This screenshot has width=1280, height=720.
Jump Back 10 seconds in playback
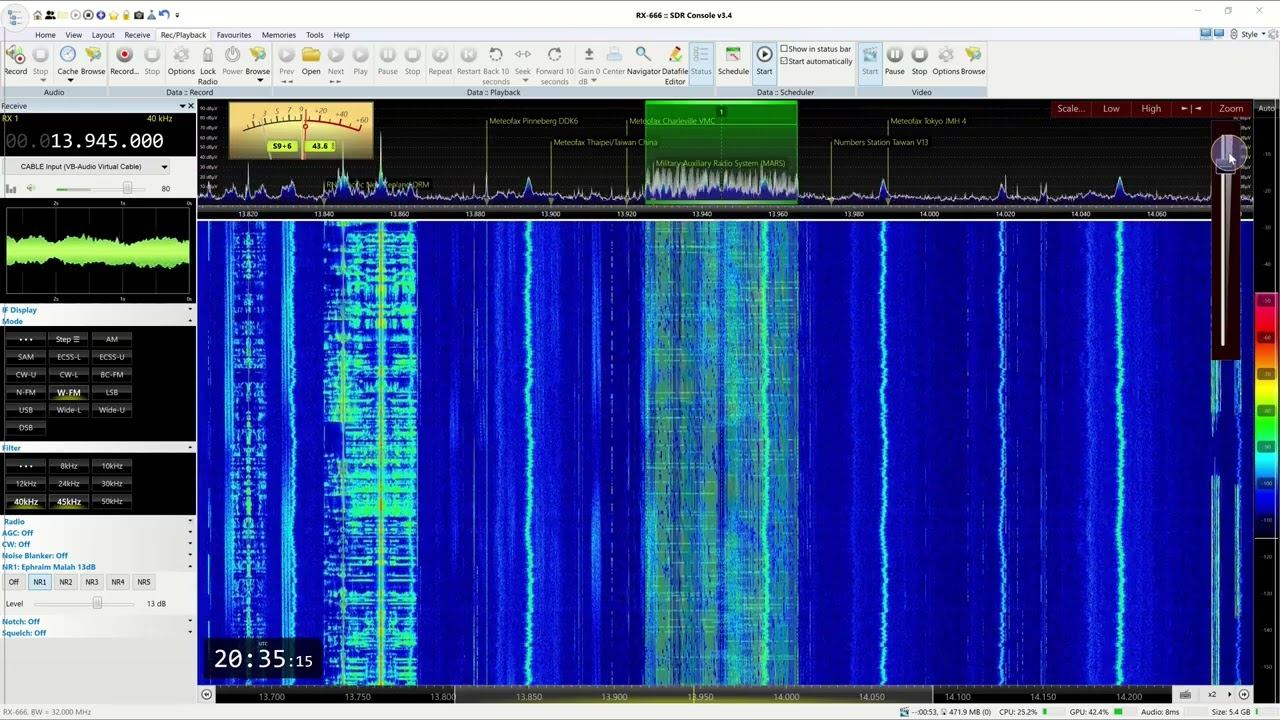pyautogui.click(x=496, y=64)
